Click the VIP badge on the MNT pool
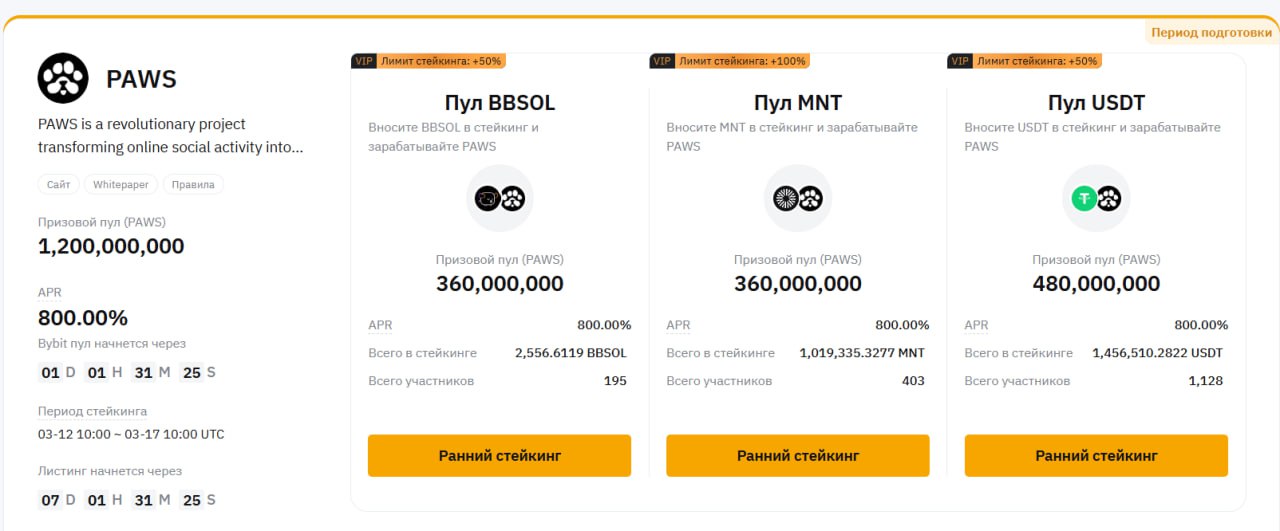 662,61
